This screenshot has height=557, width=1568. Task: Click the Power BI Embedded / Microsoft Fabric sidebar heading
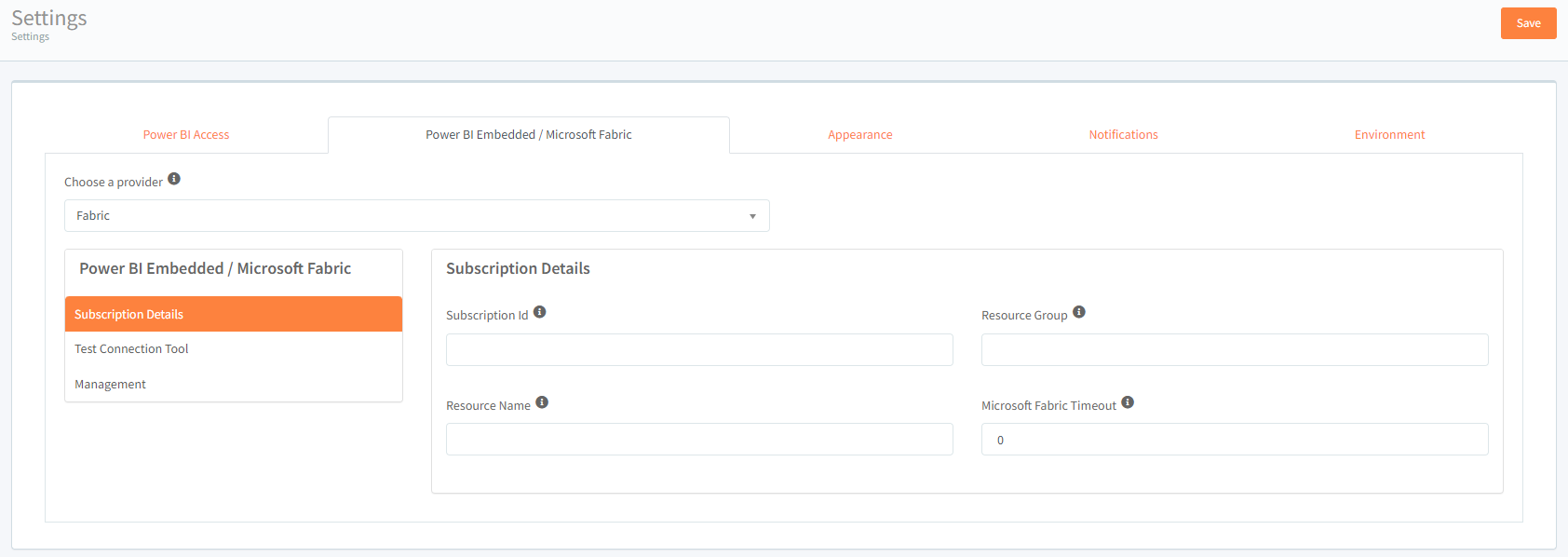(215, 268)
